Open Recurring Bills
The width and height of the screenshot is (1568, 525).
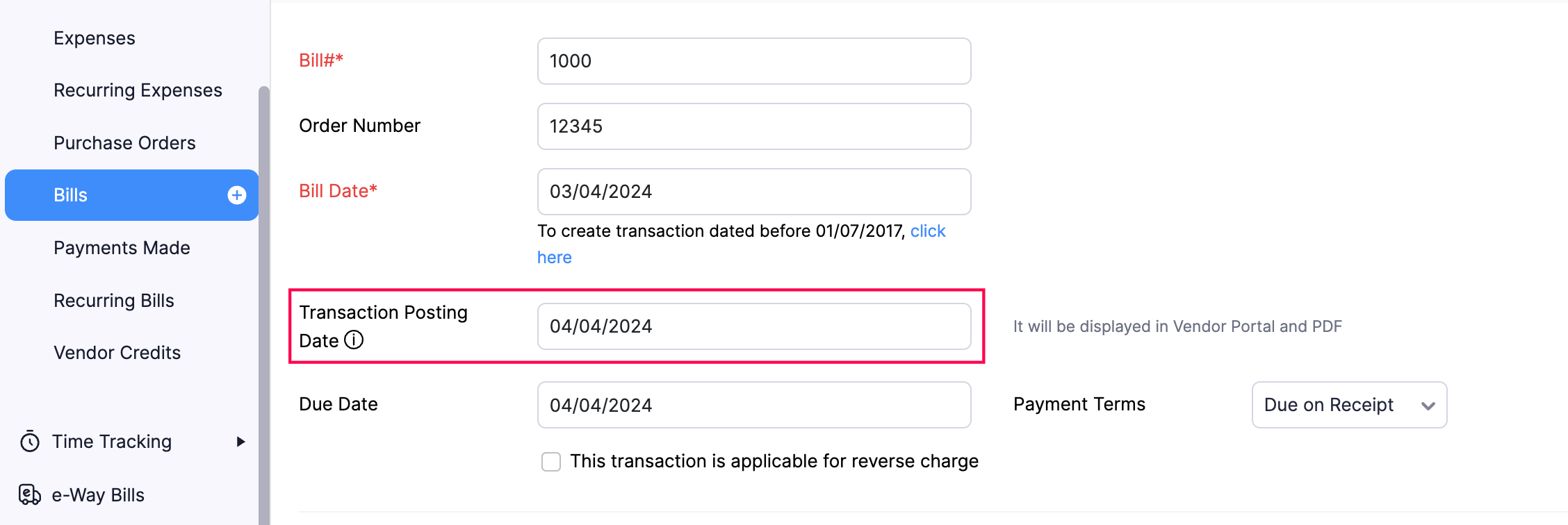(113, 300)
